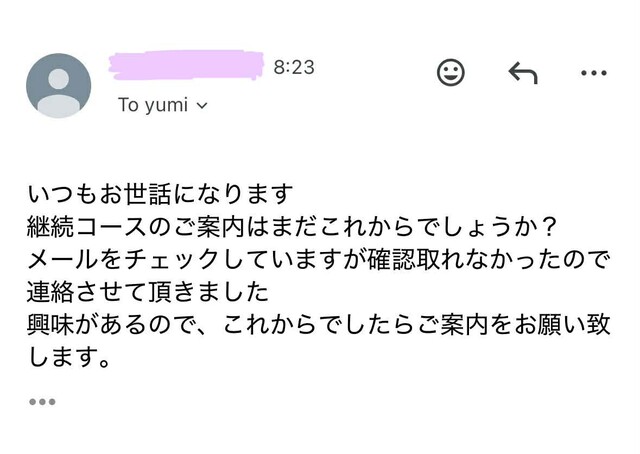Screen dimensions: 640x454
Task: Open the three-dot more options menu
Action: pos(594,73)
